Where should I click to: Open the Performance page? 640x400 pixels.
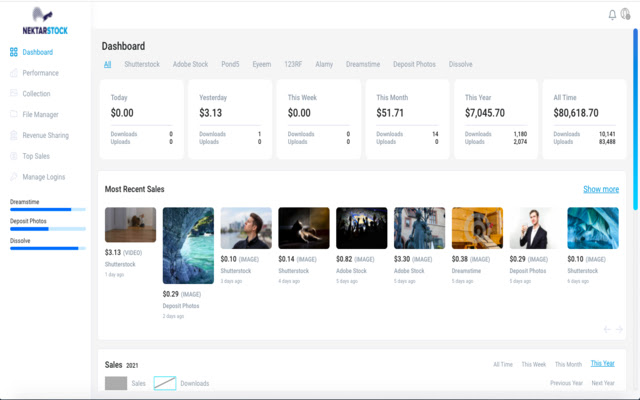[x=40, y=73]
